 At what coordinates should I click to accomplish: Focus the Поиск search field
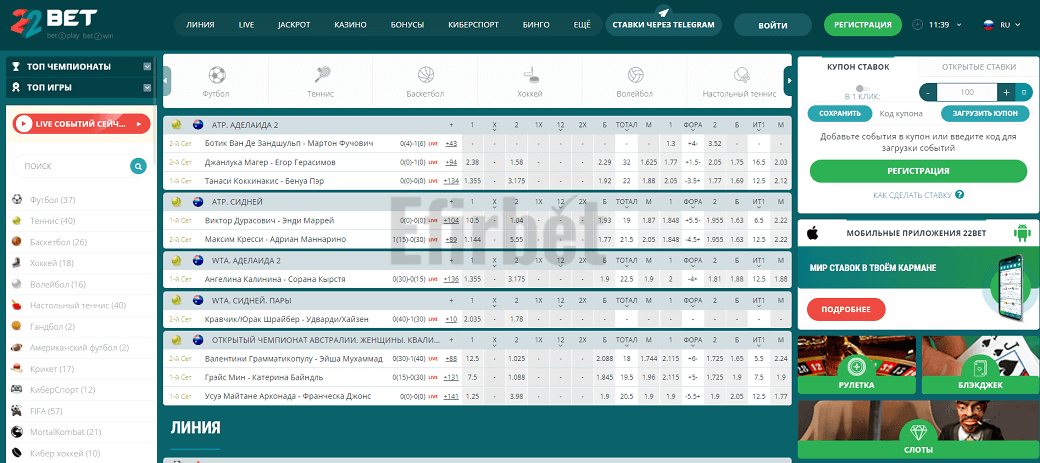click(x=73, y=166)
